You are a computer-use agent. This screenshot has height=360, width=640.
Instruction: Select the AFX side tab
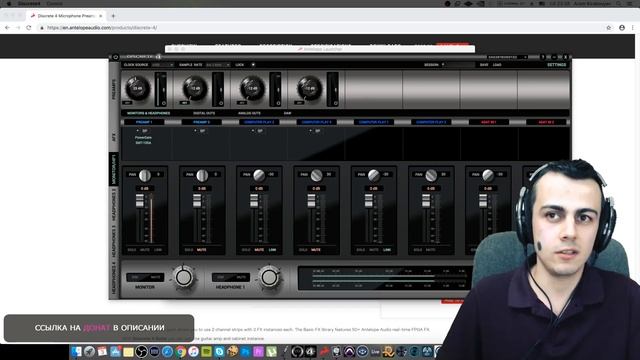tap(114, 136)
